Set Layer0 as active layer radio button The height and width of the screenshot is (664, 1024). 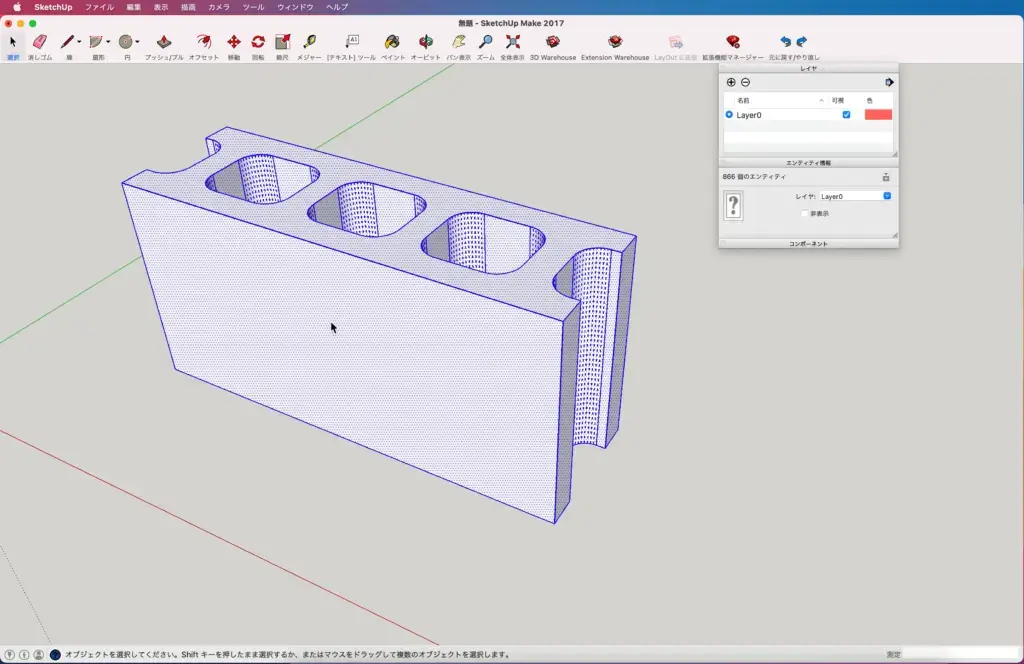pos(729,115)
